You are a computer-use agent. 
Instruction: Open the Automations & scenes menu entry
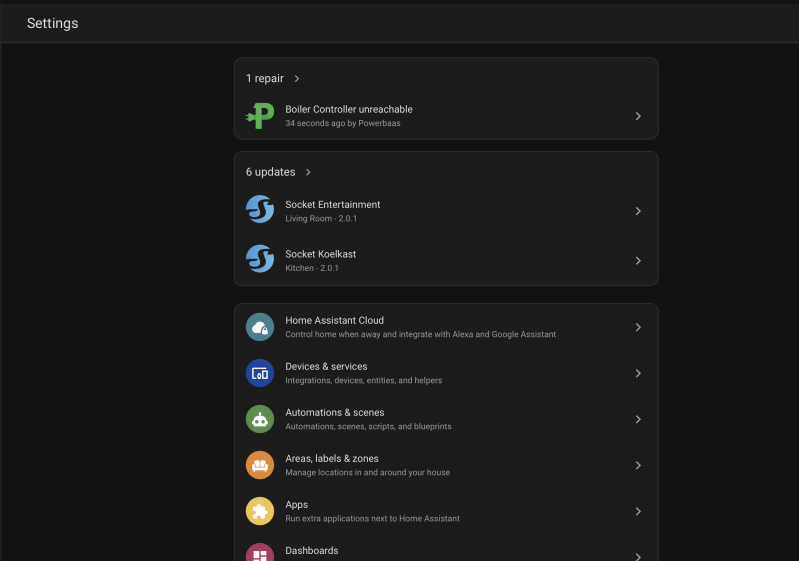point(446,419)
